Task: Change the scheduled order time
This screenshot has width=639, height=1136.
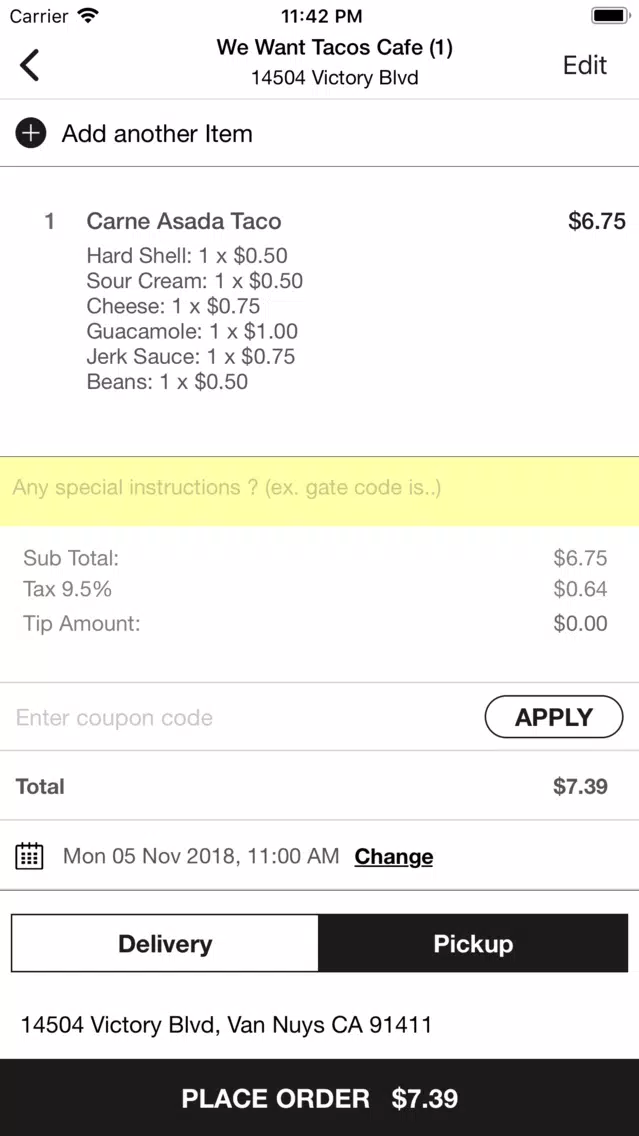Action: (x=393, y=856)
